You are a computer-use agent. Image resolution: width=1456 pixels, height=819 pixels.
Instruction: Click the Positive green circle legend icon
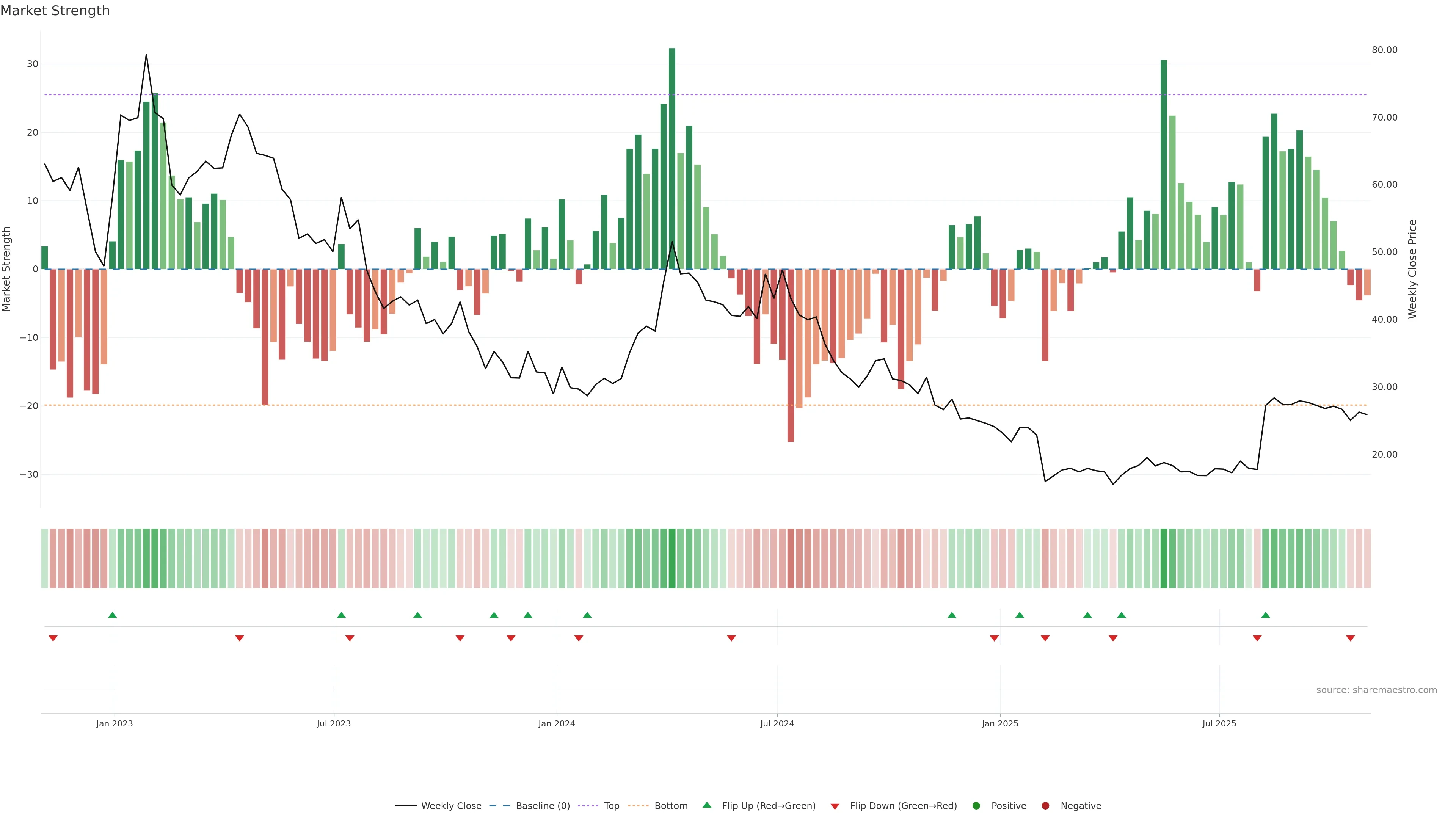[x=976, y=805]
